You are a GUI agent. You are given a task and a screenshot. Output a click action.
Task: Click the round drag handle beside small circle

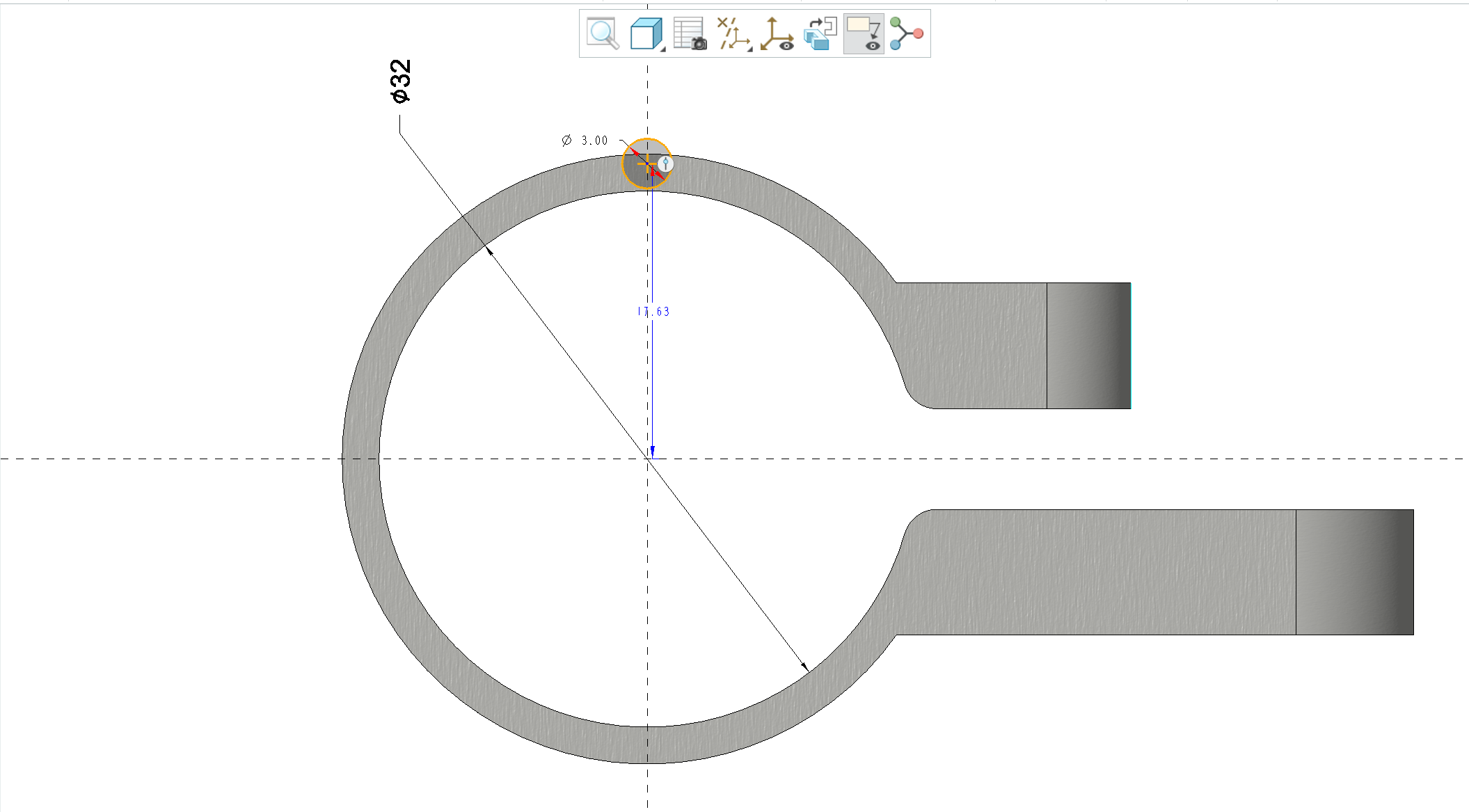coord(666,164)
